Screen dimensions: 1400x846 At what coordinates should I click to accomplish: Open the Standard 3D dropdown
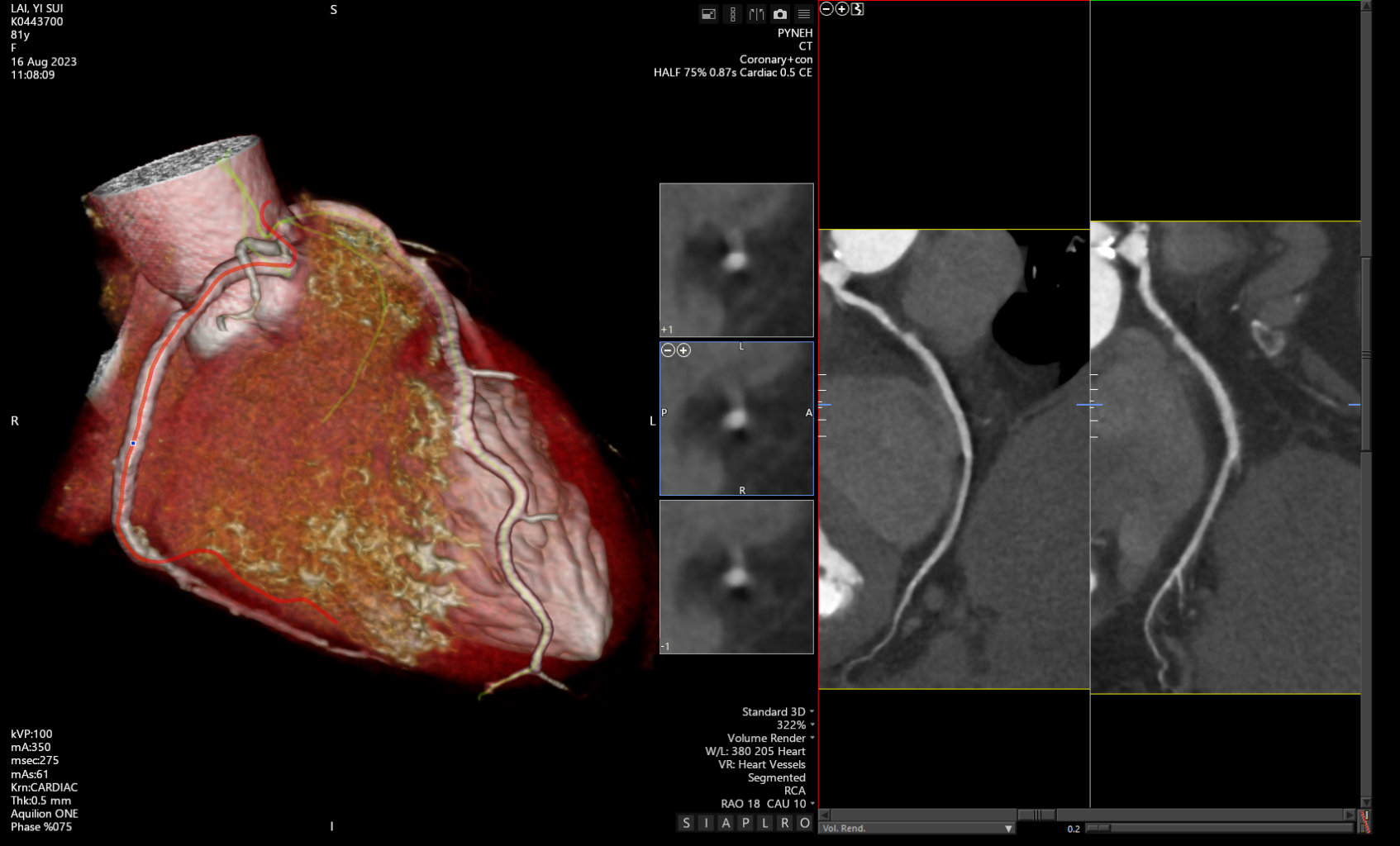(x=777, y=711)
